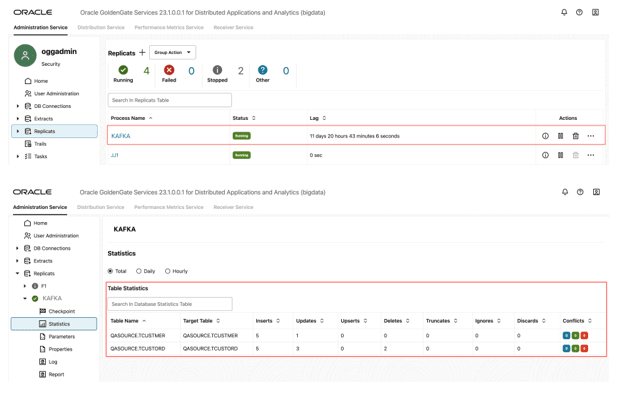Screen dimensions: 618x416
Task: Open Security link under oggadmin
Action: (51, 64)
